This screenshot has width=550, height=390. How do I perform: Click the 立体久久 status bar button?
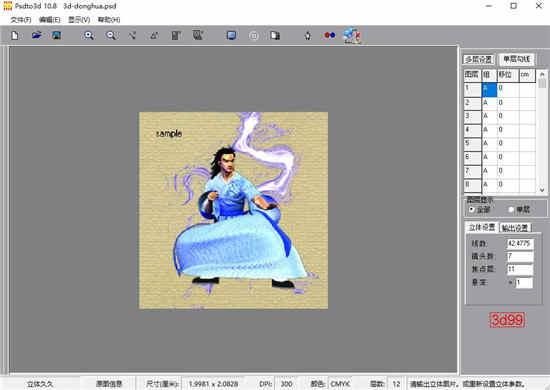(40, 384)
